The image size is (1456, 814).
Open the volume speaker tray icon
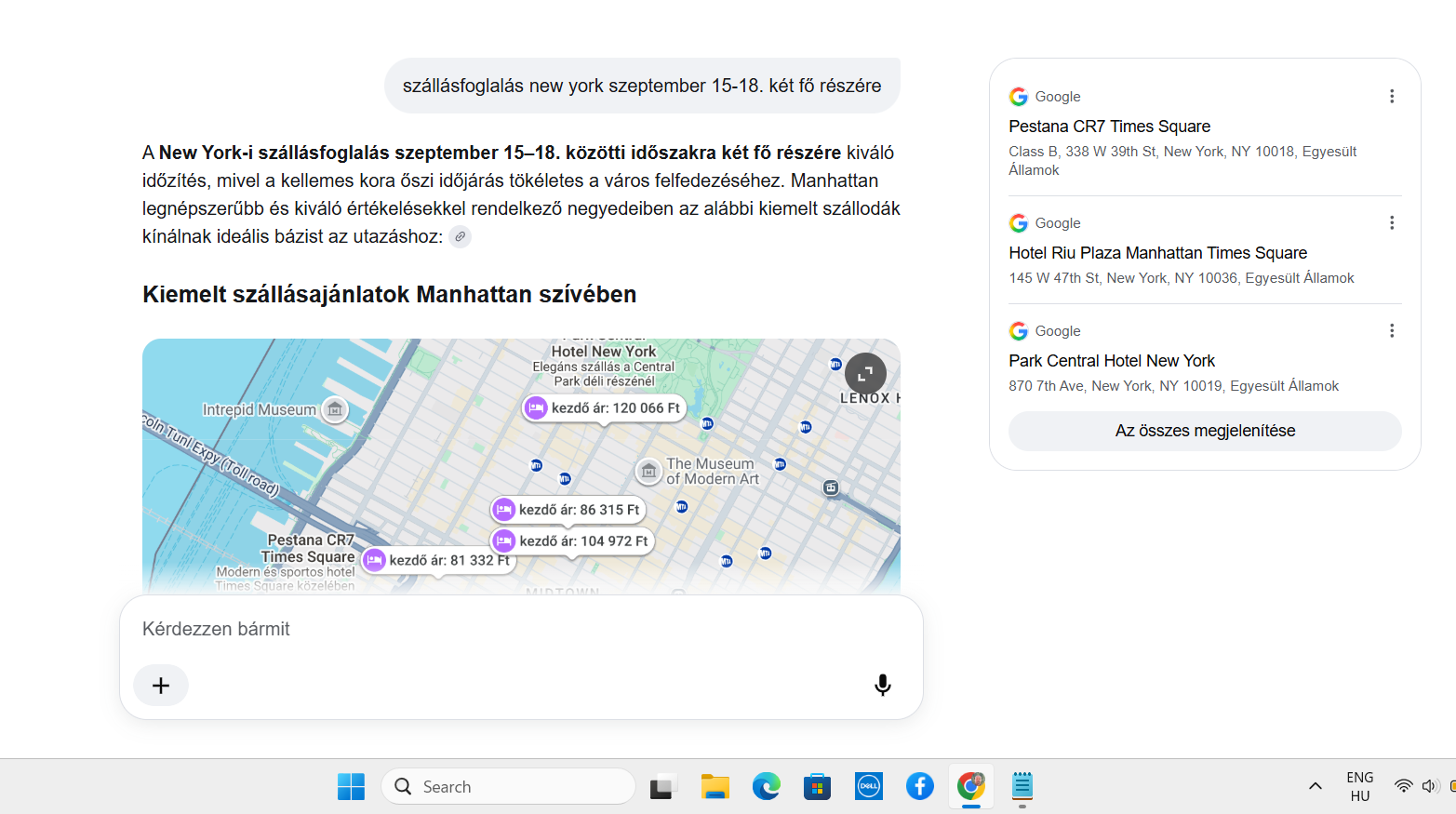click(x=1430, y=787)
